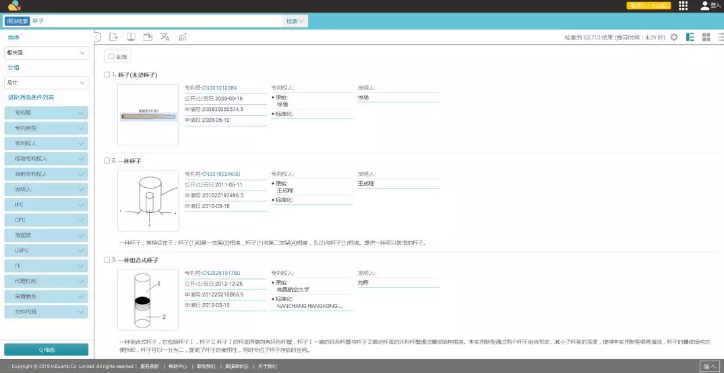Viewport: 724px width, 373px height.
Task: Click the user login icon
Action: 705,6
